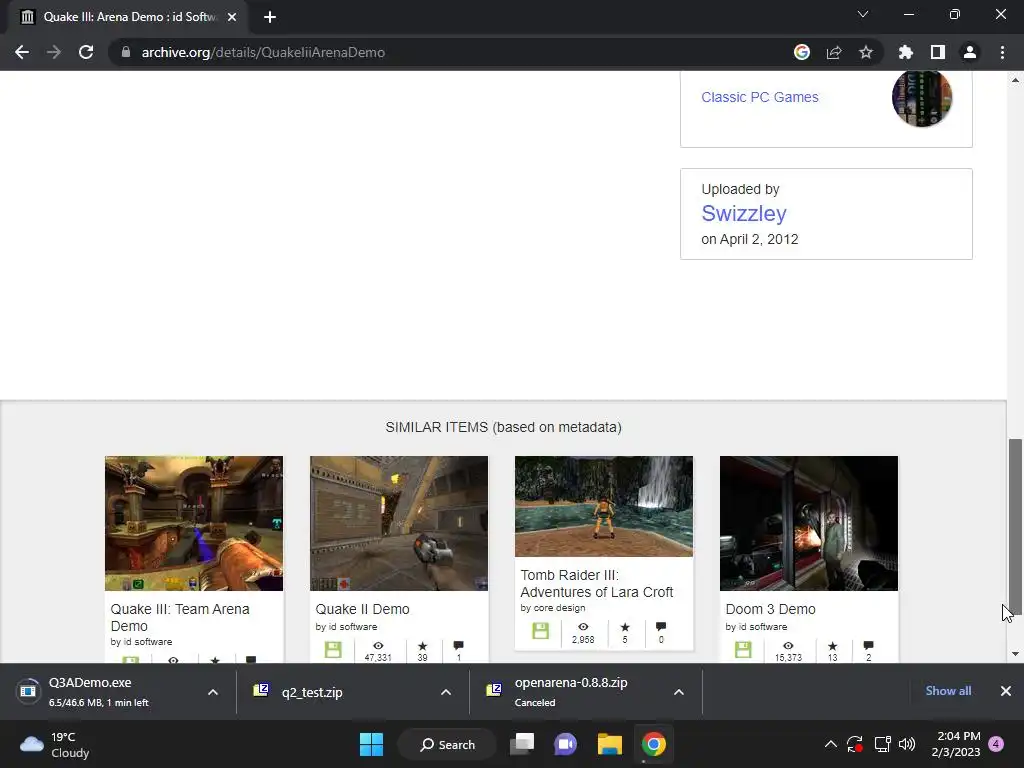Click the reviews comment icon under Doom 3 Demo
The width and height of the screenshot is (1024, 768).
(x=869, y=646)
